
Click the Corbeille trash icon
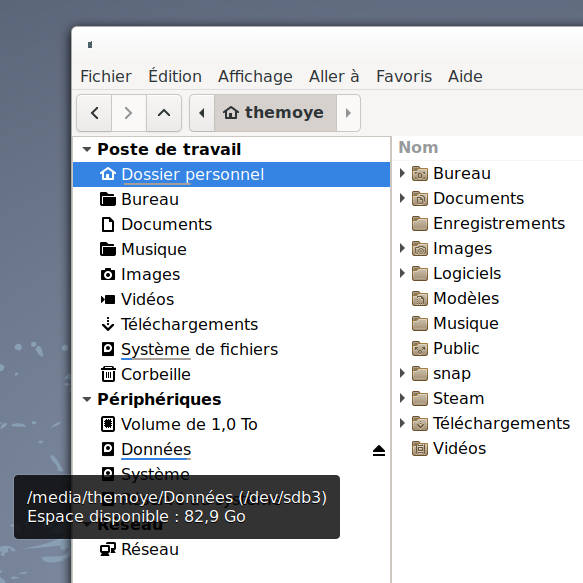(108, 374)
